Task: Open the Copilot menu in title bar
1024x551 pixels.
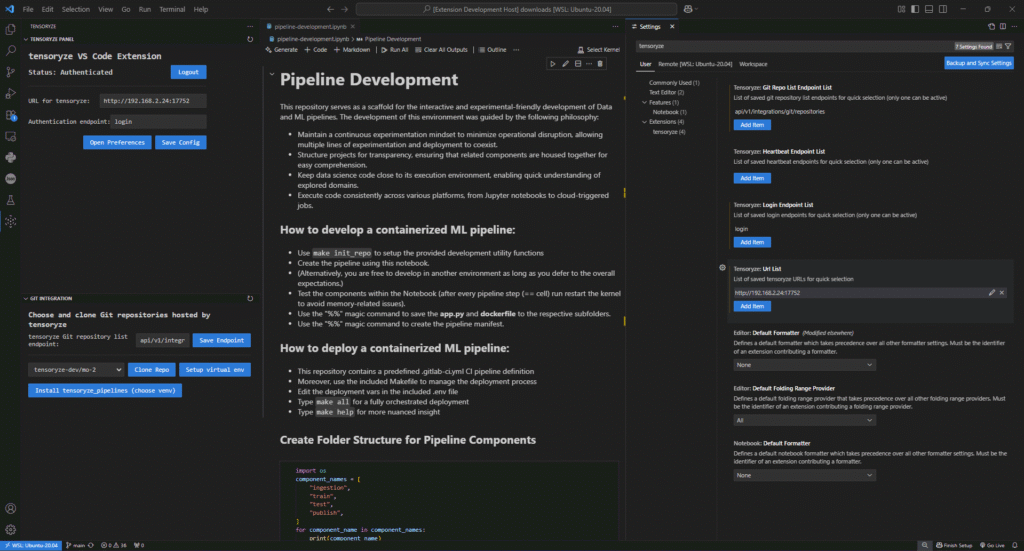Action: point(690,9)
